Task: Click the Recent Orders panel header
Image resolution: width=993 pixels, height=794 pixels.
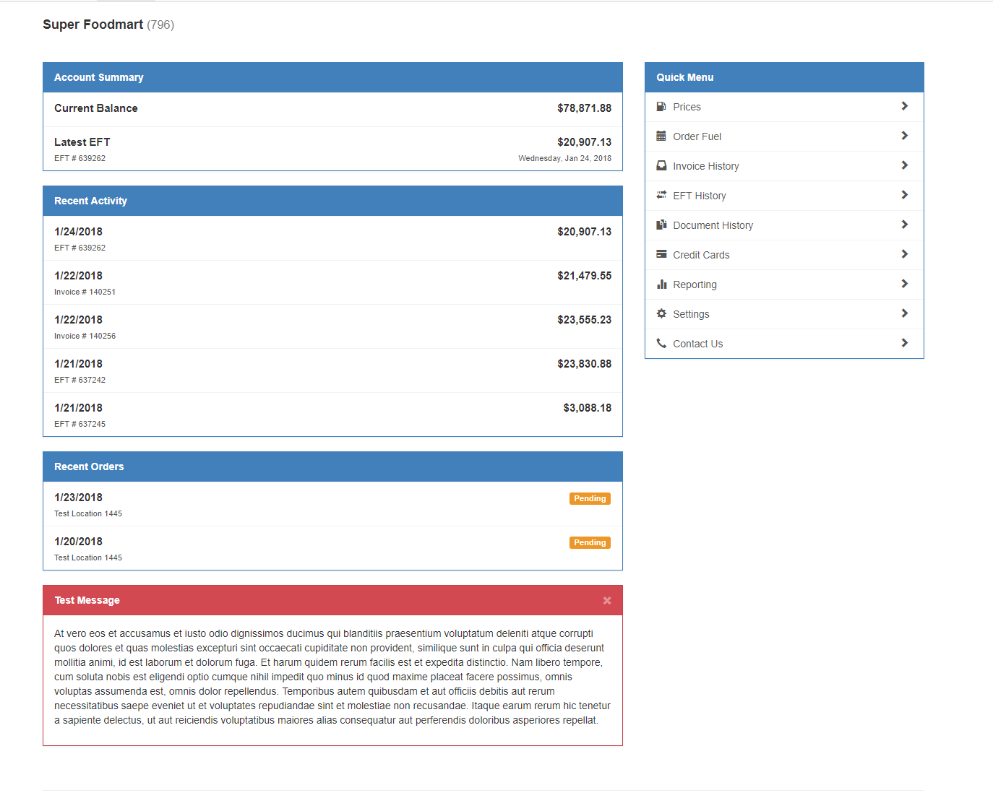Action: point(332,467)
